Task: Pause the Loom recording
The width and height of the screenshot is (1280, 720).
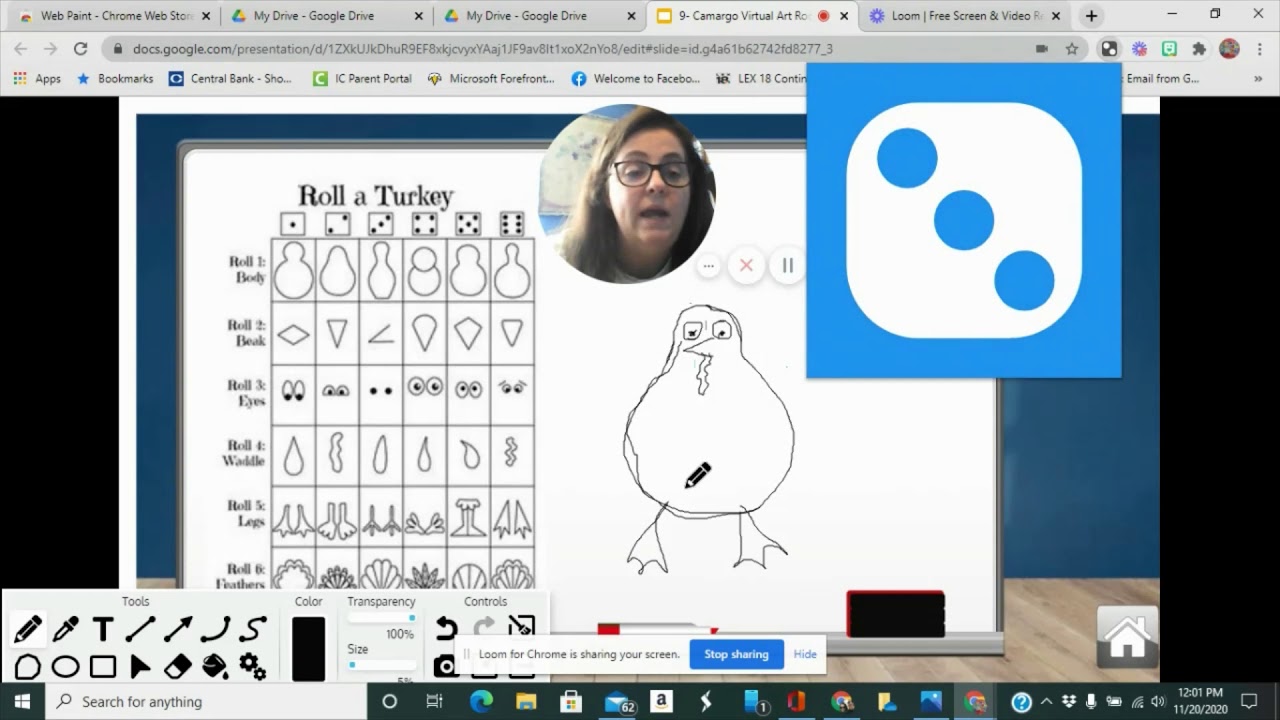Action: point(788,265)
